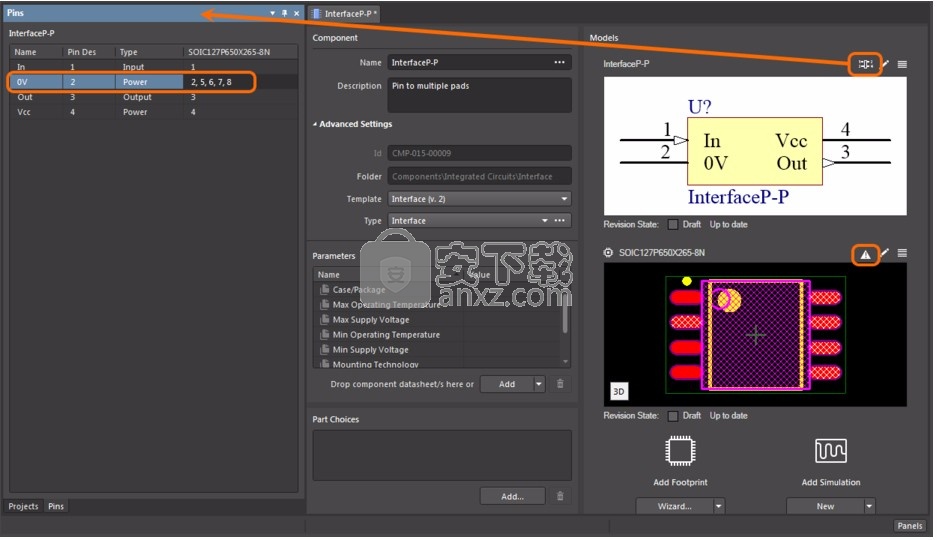Click the footprint preview thumbnail
The image size is (937, 540).
[755, 335]
